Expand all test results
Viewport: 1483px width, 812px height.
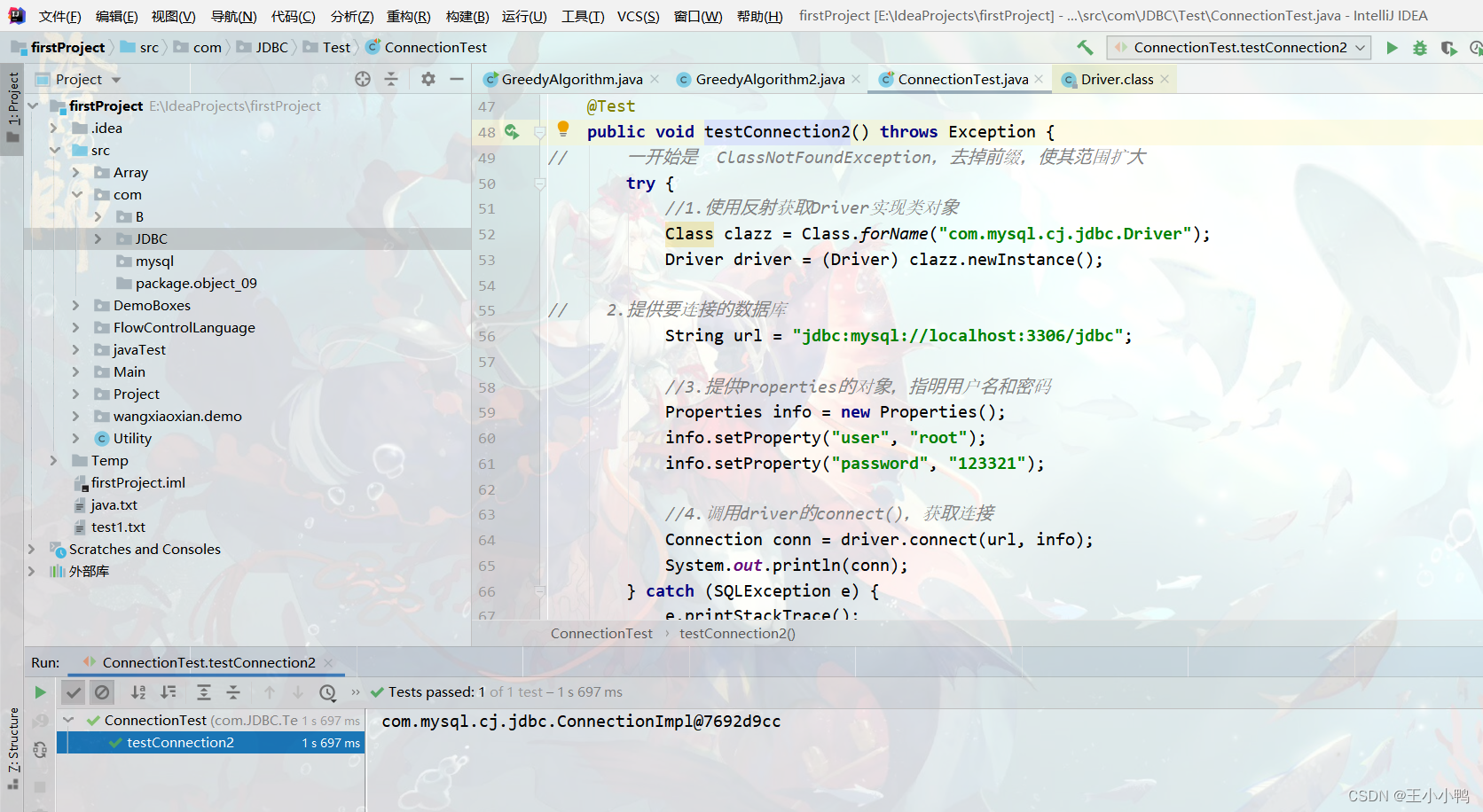point(204,692)
